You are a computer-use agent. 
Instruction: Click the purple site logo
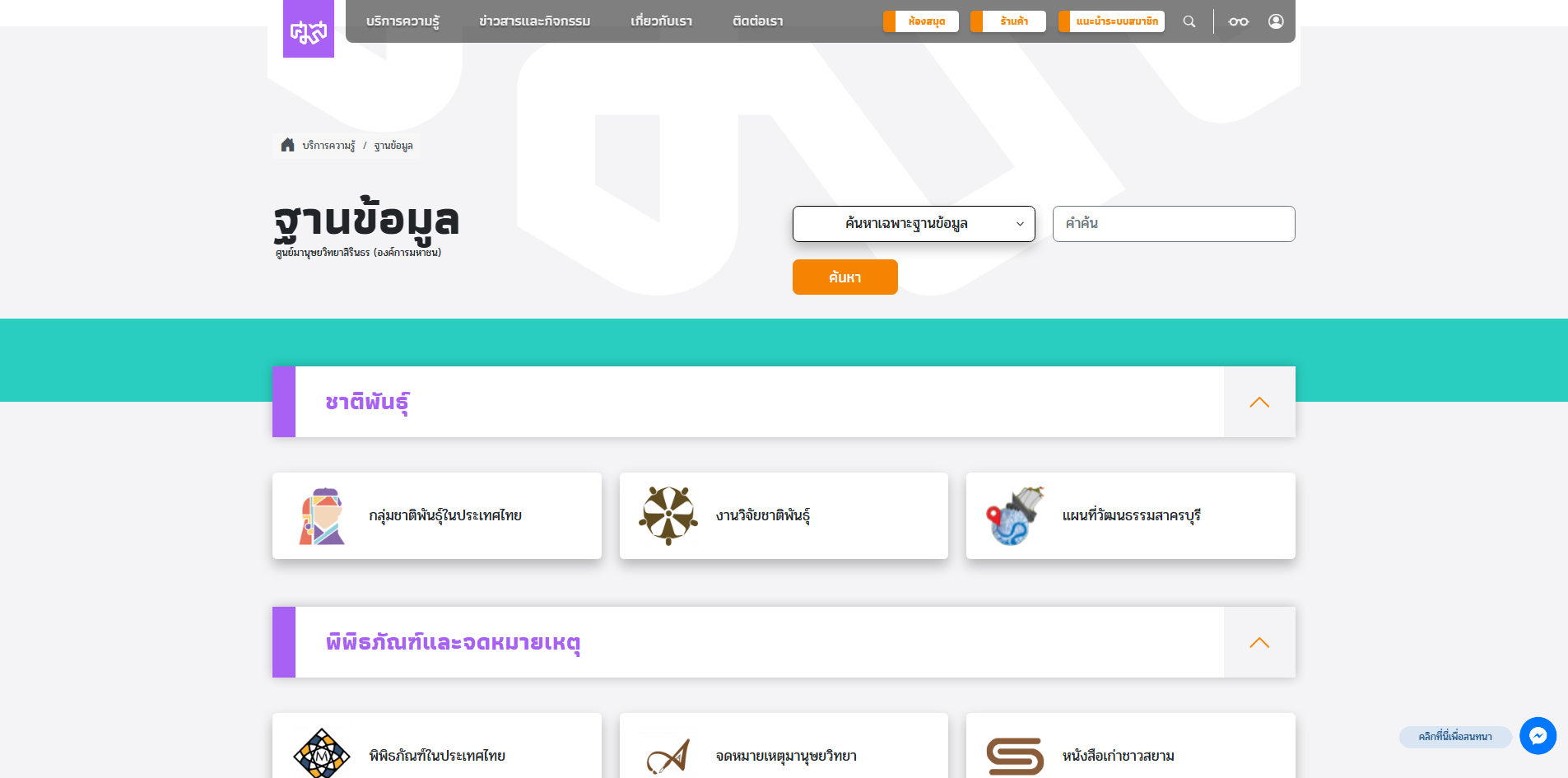pos(309,30)
